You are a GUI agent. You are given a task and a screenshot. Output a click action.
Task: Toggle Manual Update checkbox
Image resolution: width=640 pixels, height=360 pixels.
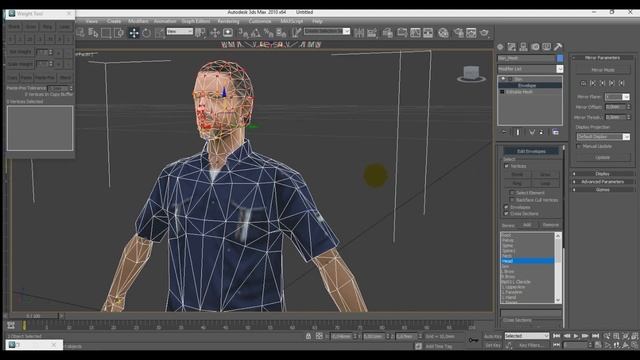[x=579, y=146]
